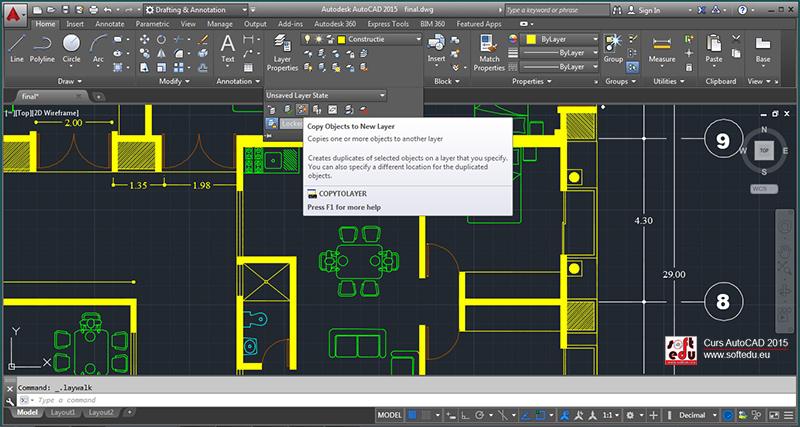Toggle object snap in status bar
Image resolution: width=800 pixels, height=427 pixels.
click(541, 415)
